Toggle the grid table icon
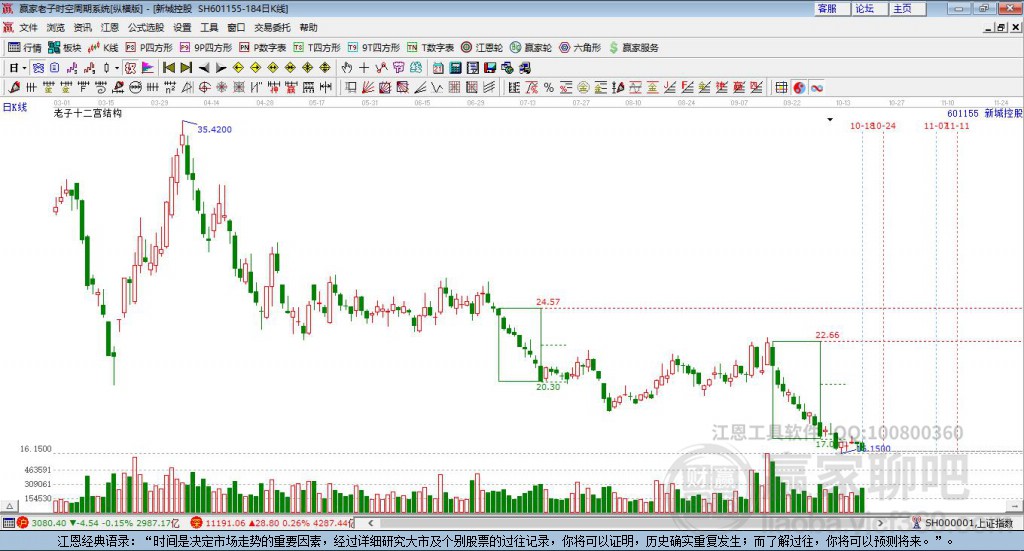1024x551 pixels. click(782, 87)
